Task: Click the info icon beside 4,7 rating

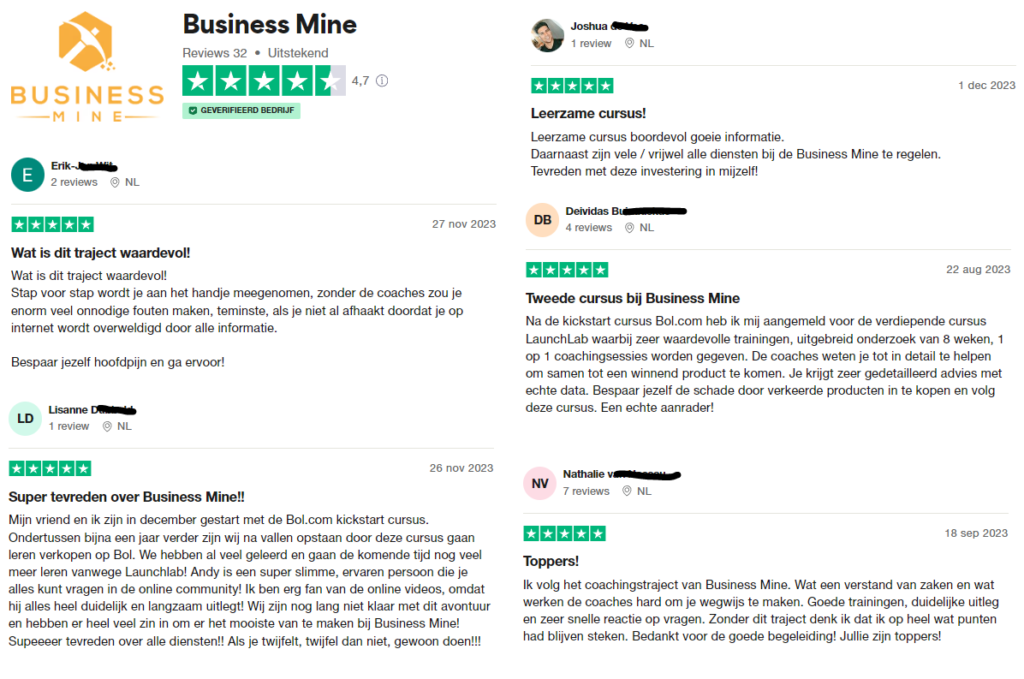Action: 381,81
